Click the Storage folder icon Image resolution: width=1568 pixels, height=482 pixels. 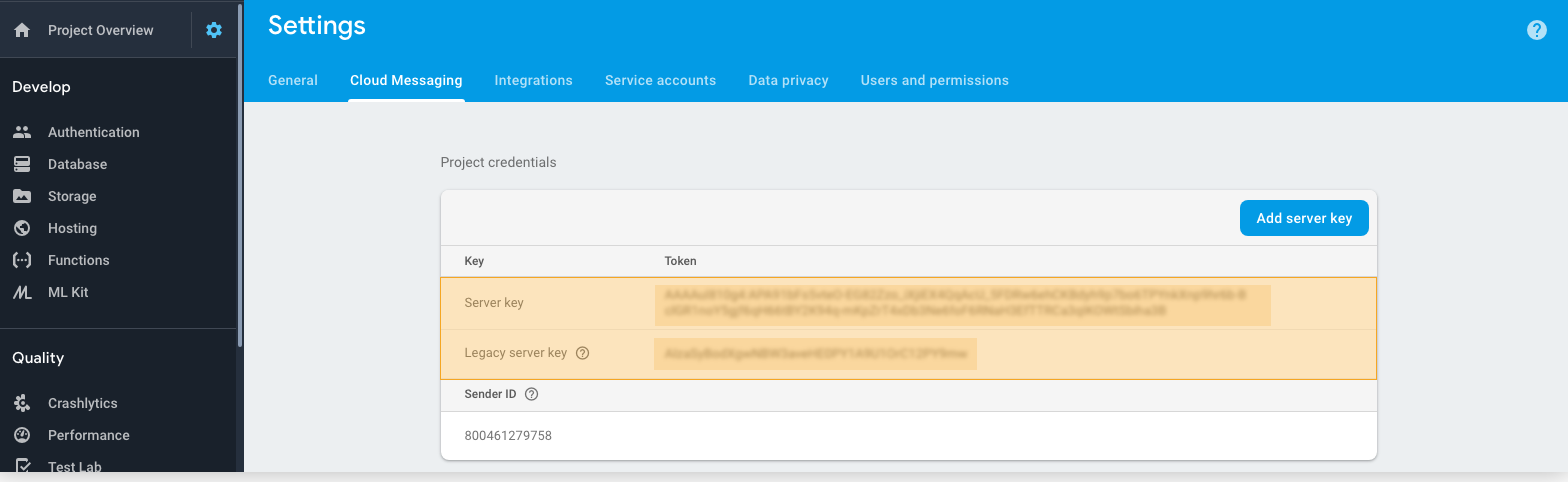(x=22, y=196)
